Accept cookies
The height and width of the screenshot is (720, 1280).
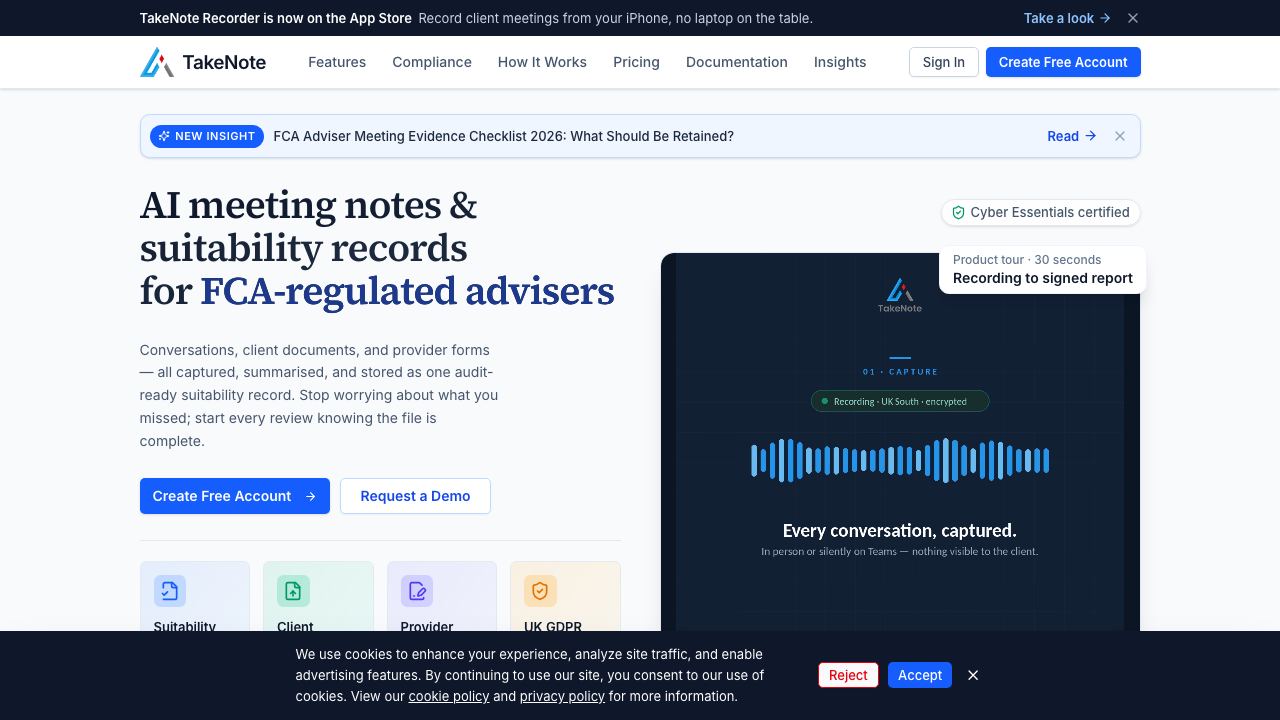point(920,675)
